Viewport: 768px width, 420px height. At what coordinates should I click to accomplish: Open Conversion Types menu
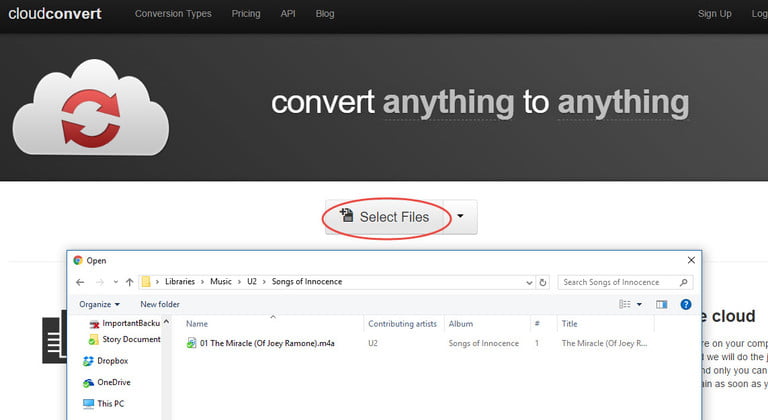tap(173, 14)
